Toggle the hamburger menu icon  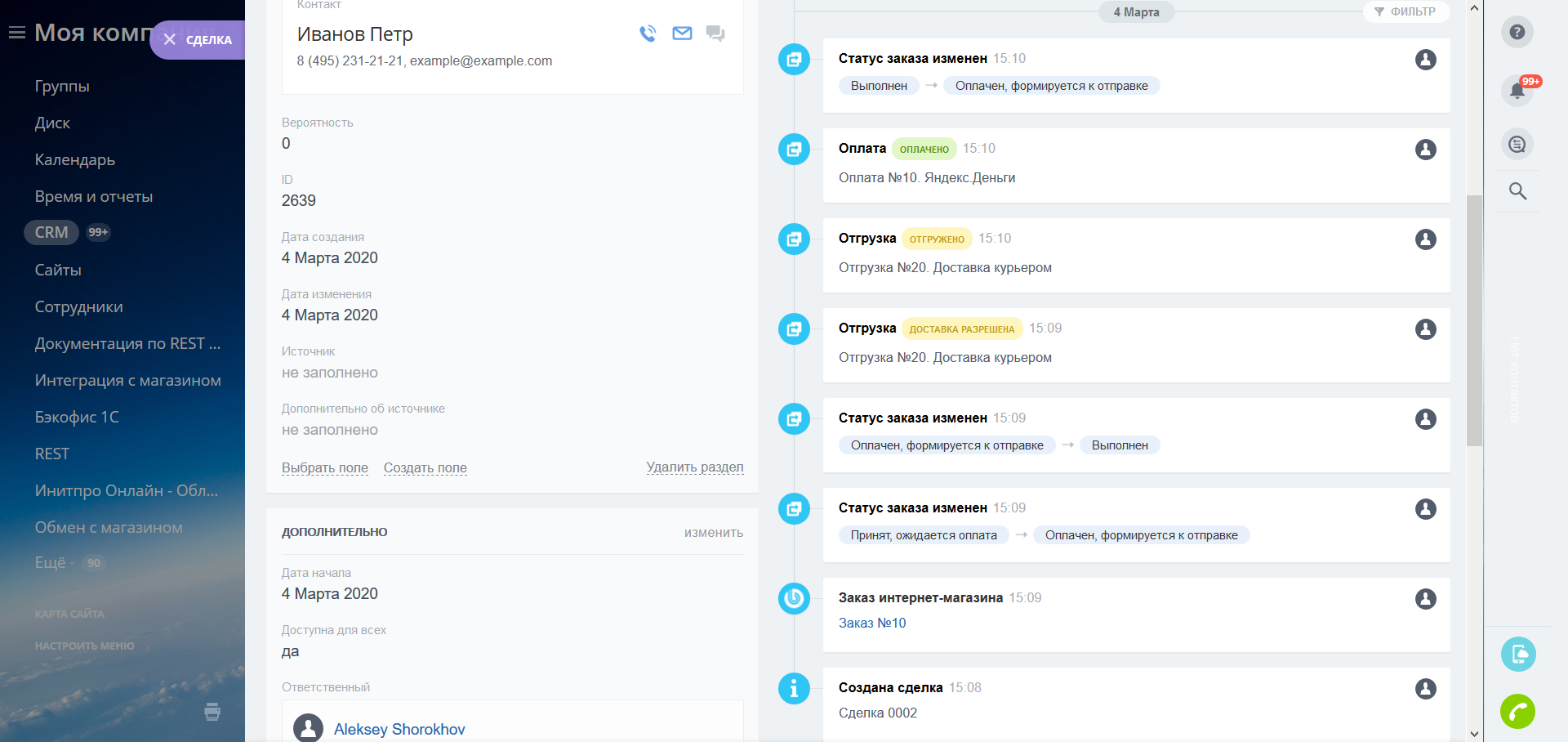[16, 33]
